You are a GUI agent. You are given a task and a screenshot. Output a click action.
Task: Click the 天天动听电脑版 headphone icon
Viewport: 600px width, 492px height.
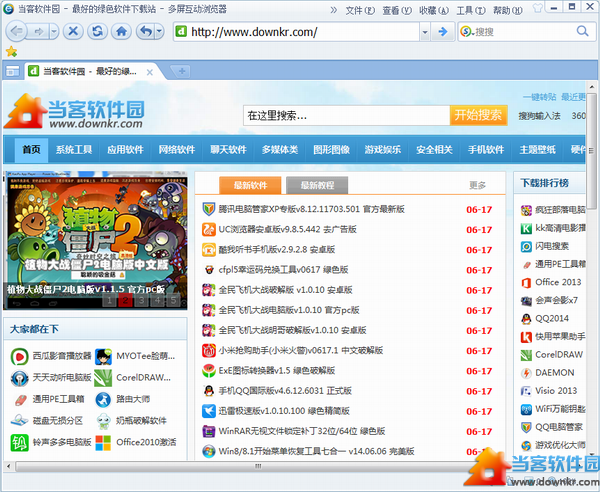[20, 378]
